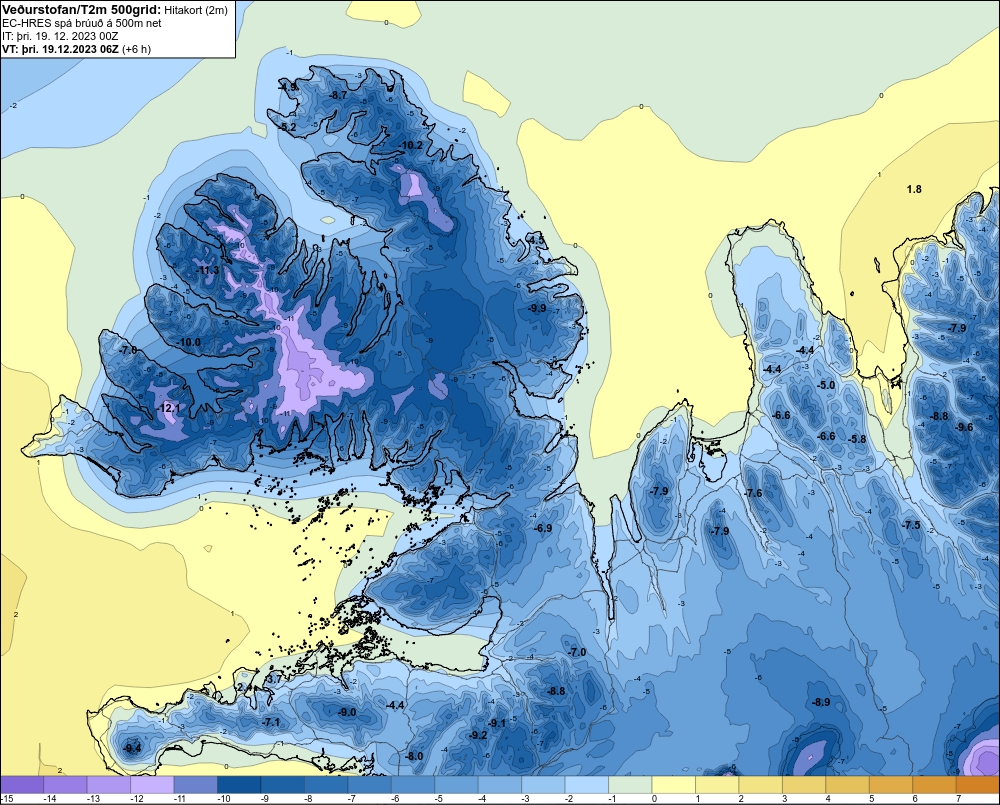
Task: Click the -11.3 temperature label
Action: click(208, 270)
